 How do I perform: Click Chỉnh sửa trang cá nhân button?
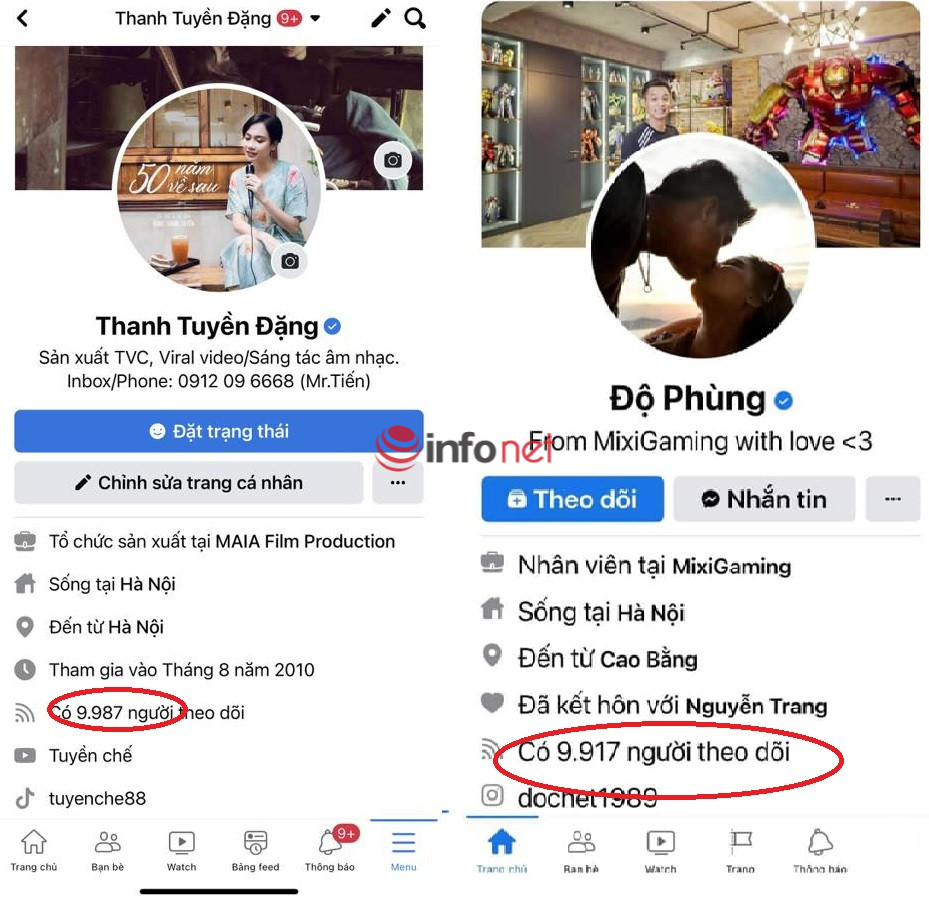[x=188, y=483]
